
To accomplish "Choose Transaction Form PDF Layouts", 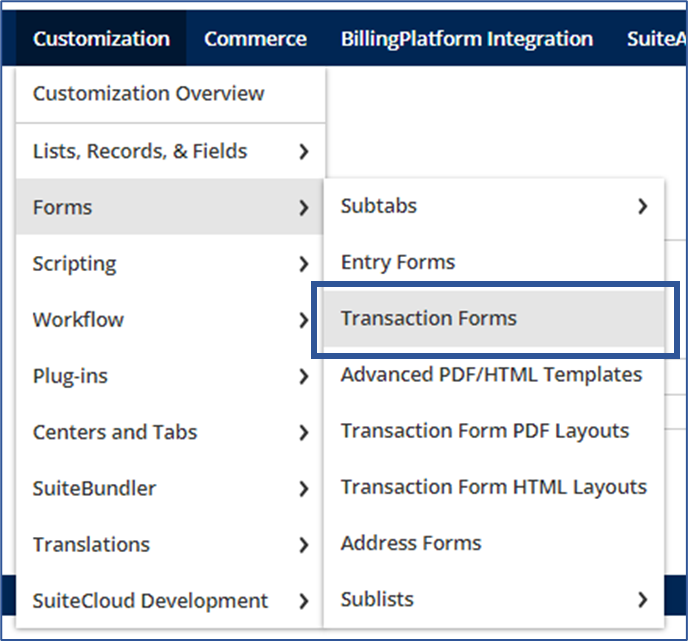I will (x=494, y=431).
